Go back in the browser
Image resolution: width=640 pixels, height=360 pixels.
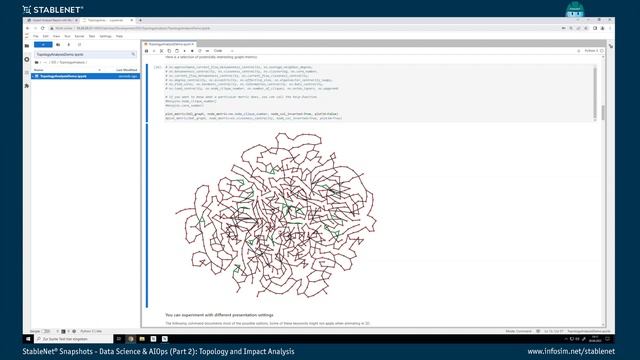(x=27, y=28)
